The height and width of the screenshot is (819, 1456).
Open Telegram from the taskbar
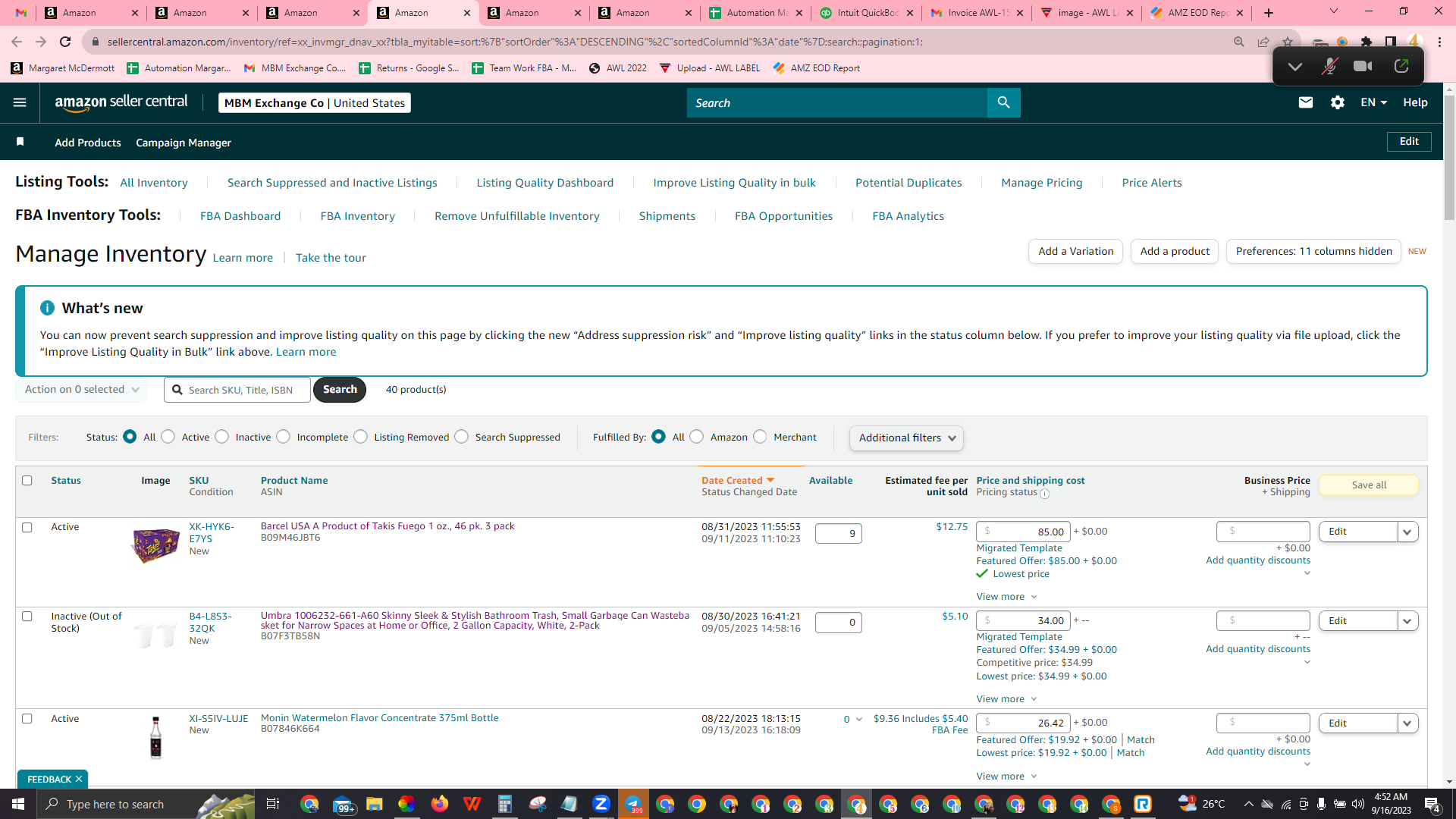pyautogui.click(x=633, y=804)
